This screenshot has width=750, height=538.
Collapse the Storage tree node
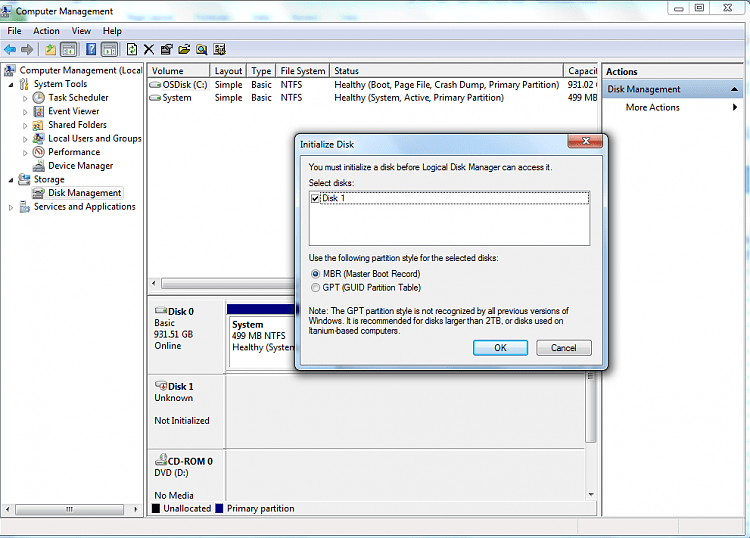click(11, 180)
